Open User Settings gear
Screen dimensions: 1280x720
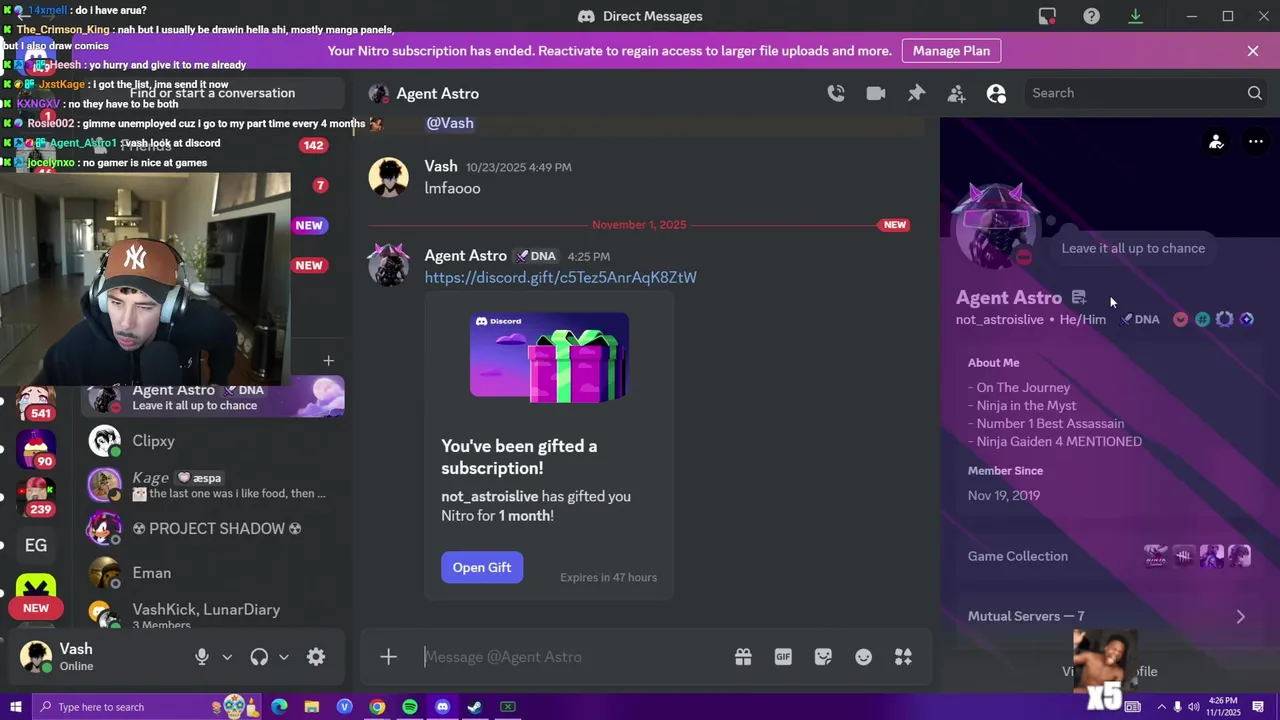click(x=316, y=657)
